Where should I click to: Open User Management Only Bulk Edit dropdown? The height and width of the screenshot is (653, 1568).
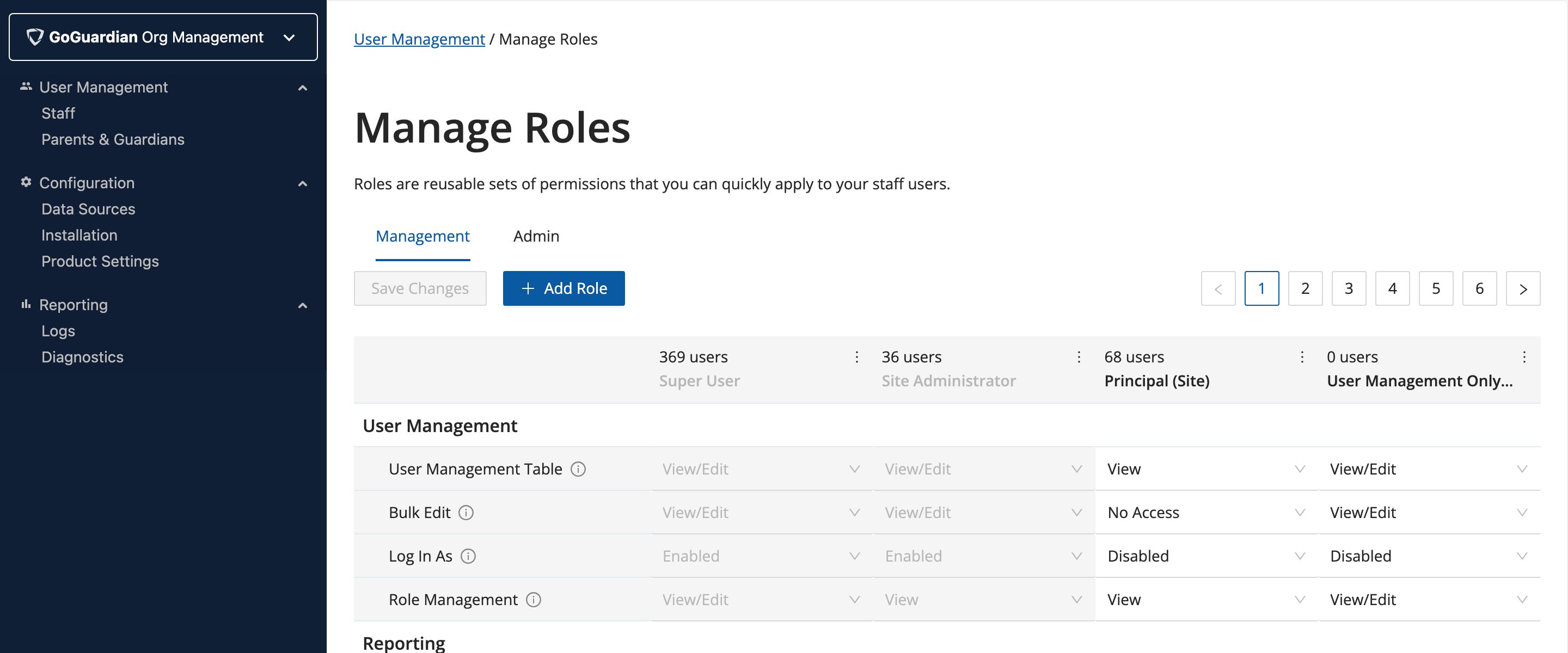[x=1429, y=513]
